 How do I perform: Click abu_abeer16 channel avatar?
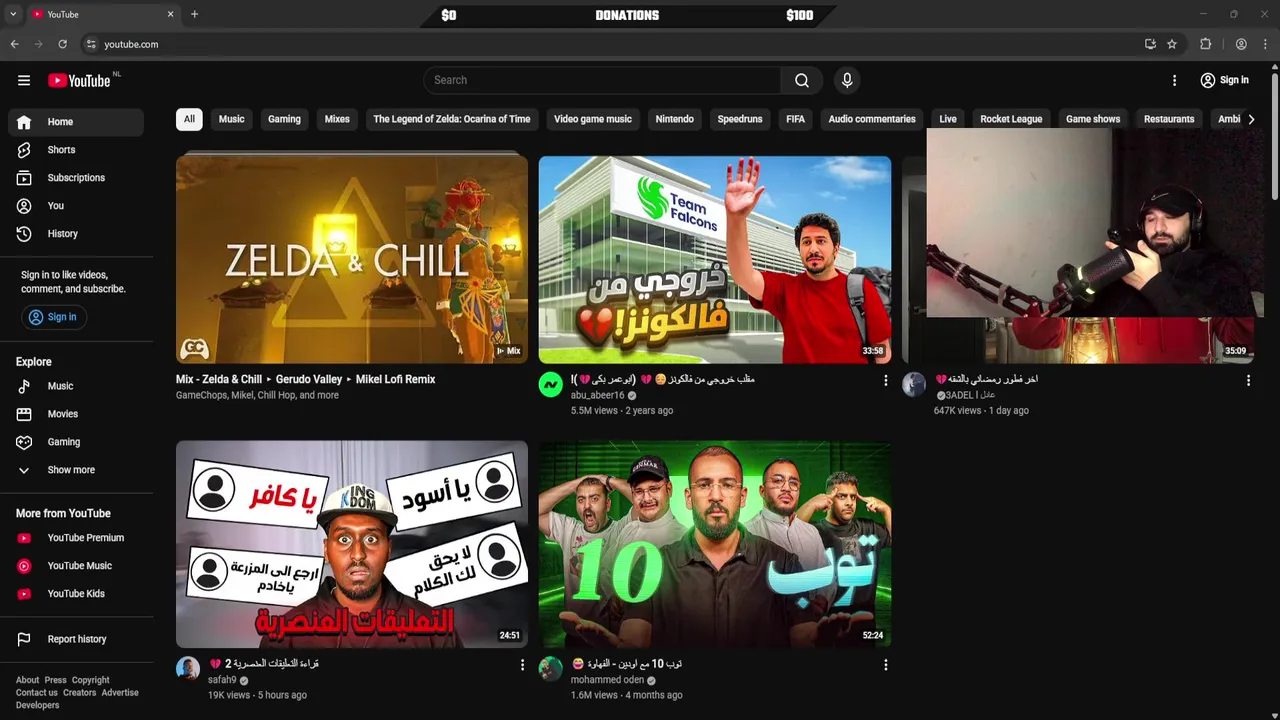click(x=551, y=385)
